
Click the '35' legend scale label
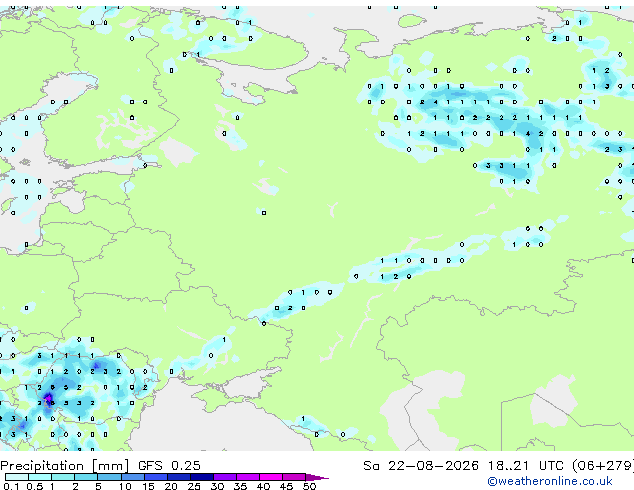[240, 486]
